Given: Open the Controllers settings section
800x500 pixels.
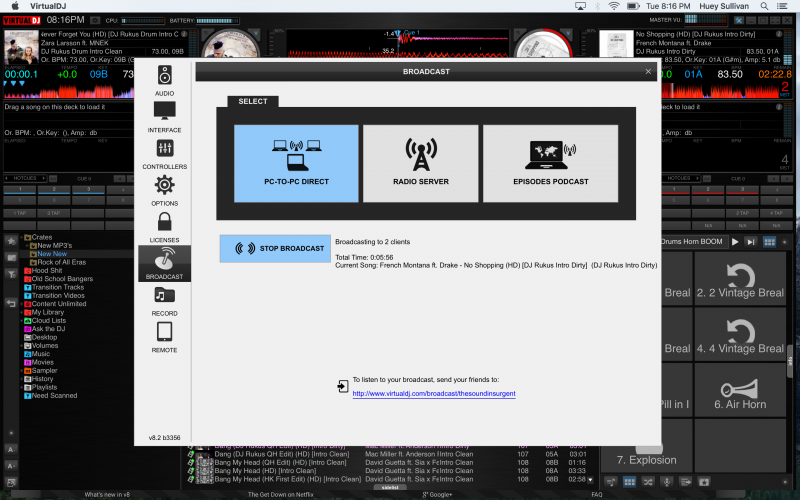Looking at the screenshot, I should tap(164, 153).
